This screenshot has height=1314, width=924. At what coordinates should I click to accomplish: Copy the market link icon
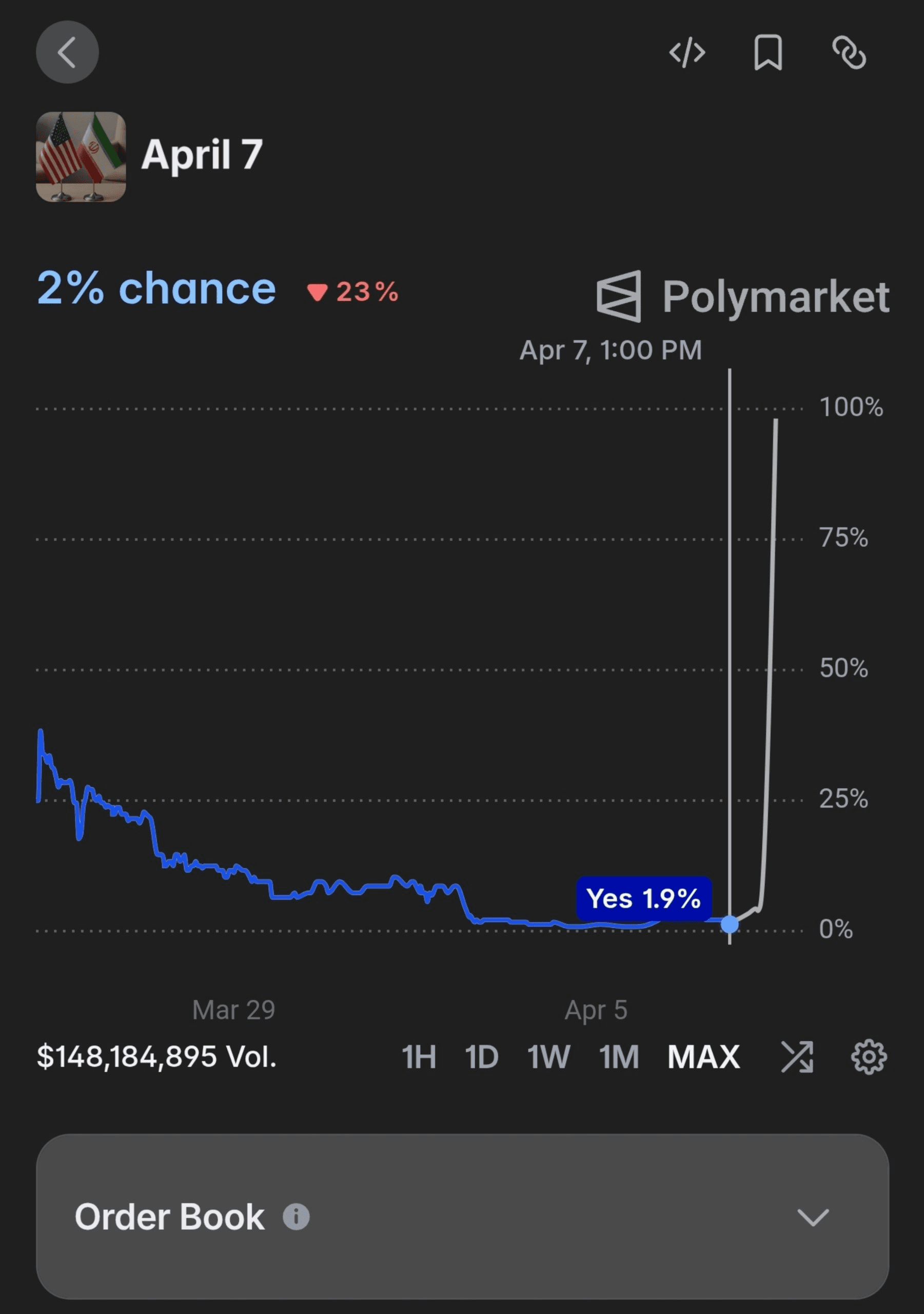tap(849, 53)
